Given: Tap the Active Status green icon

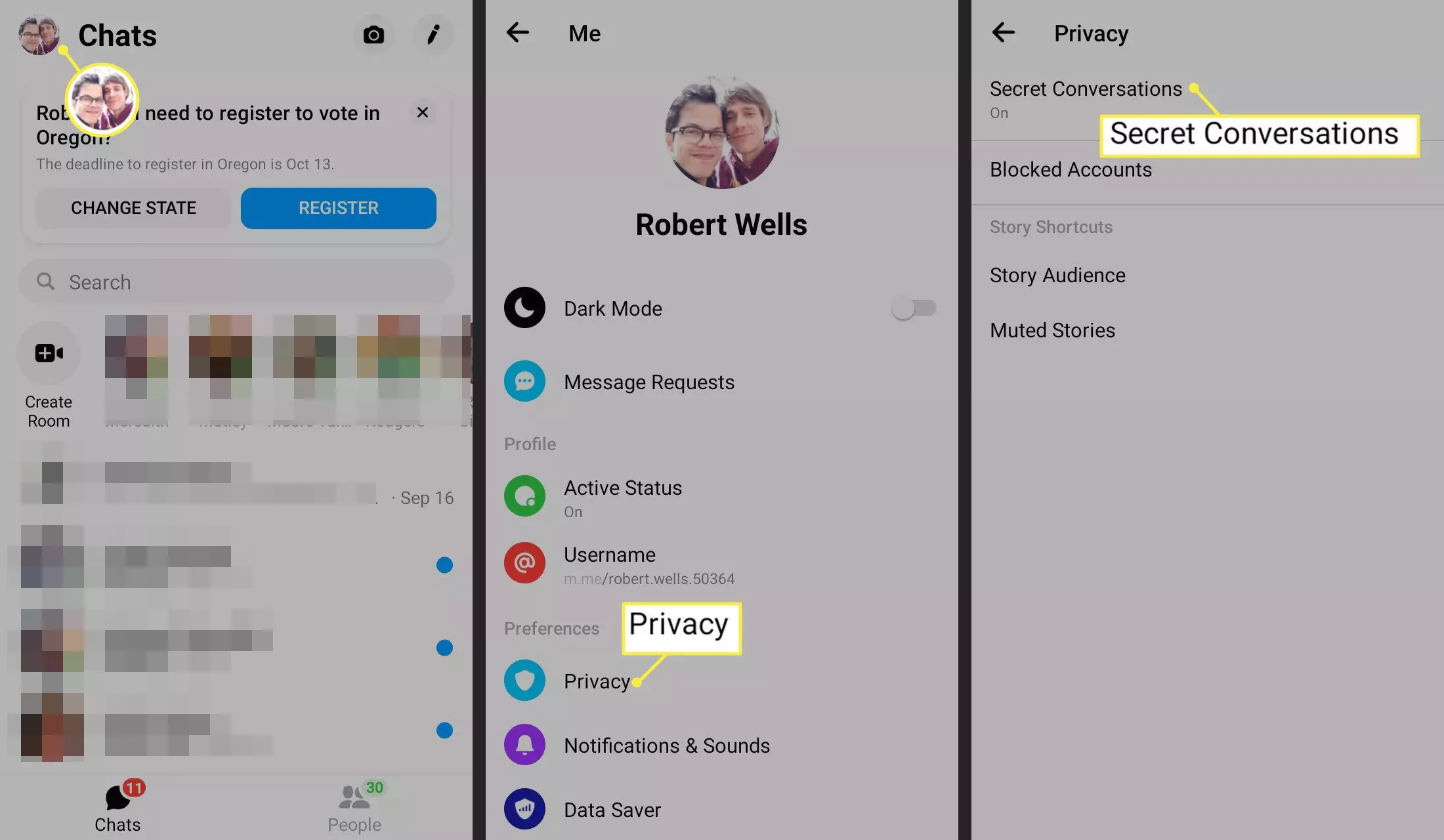Looking at the screenshot, I should [524, 495].
